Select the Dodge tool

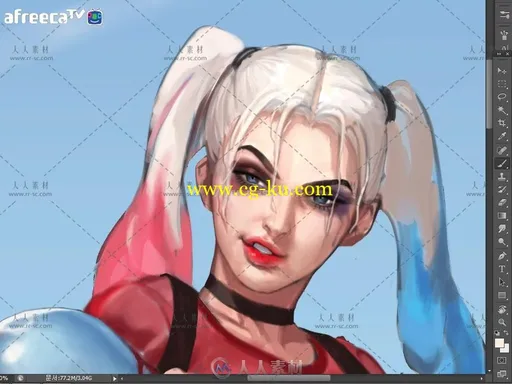pyautogui.click(x=502, y=242)
